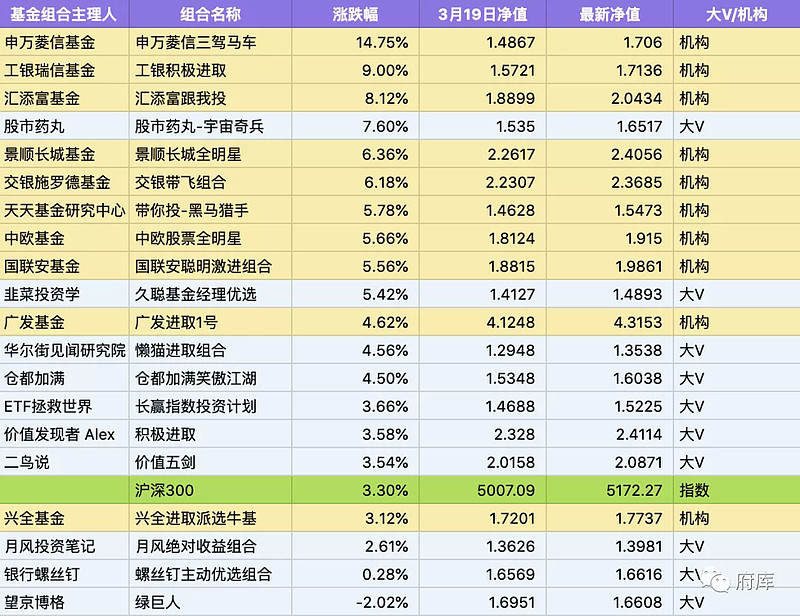Click the 股市药丸-宇宙奇兵 cell
800x616 pixels.
210,126
